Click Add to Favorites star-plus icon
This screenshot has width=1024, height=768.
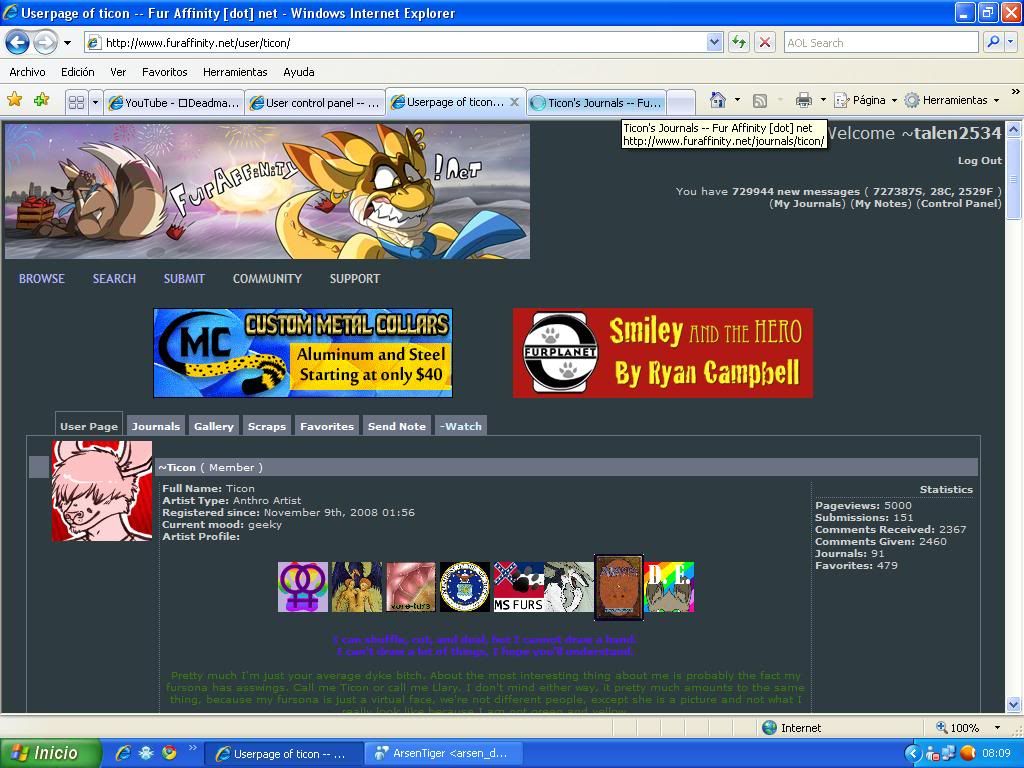(x=41, y=100)
